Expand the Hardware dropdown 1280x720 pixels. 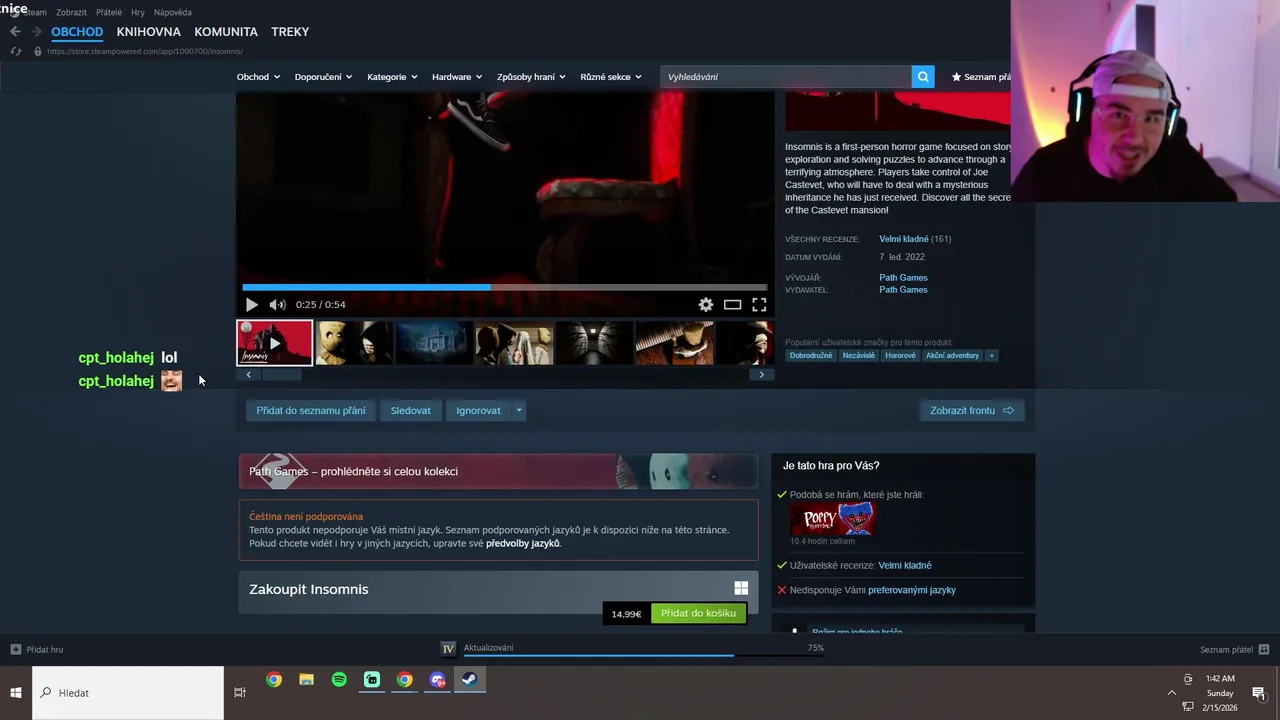[x=457, y=77]
